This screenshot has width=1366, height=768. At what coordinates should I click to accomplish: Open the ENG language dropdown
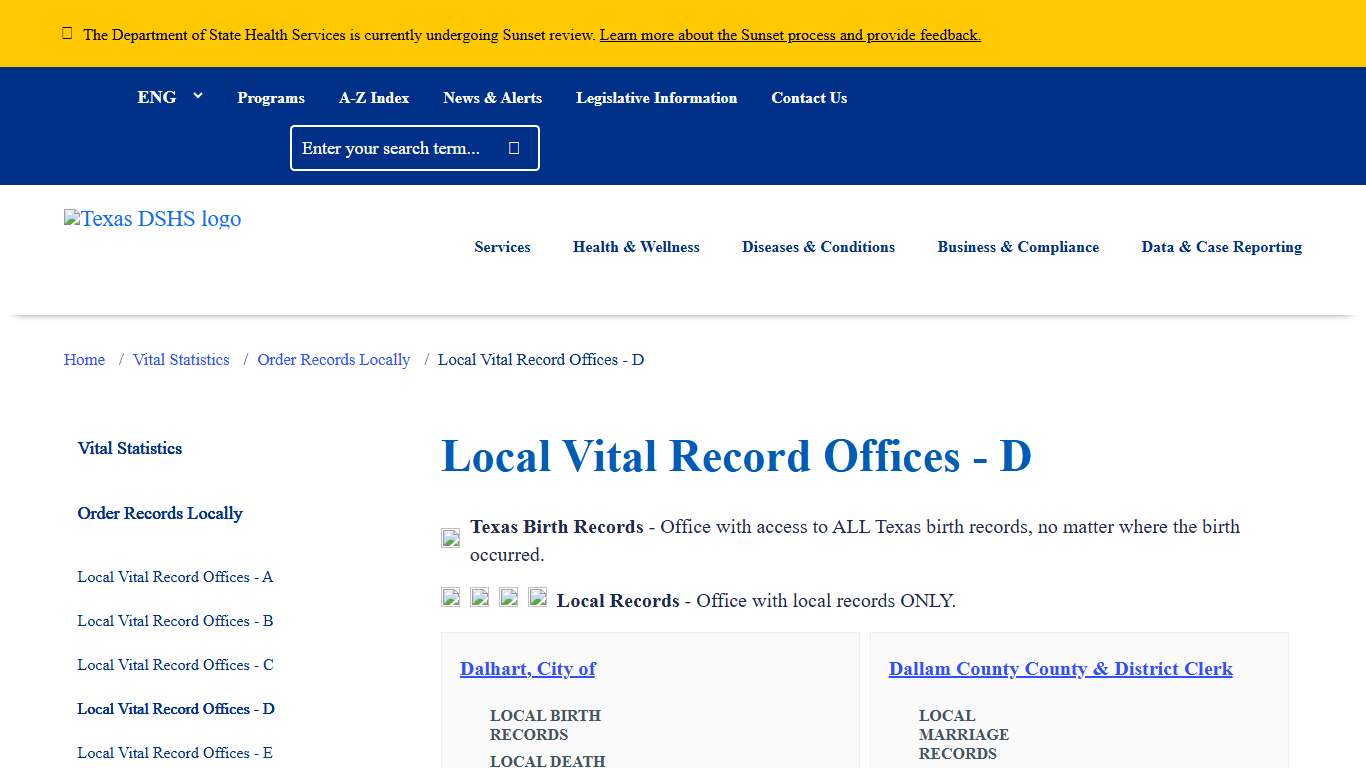(169, 97)
